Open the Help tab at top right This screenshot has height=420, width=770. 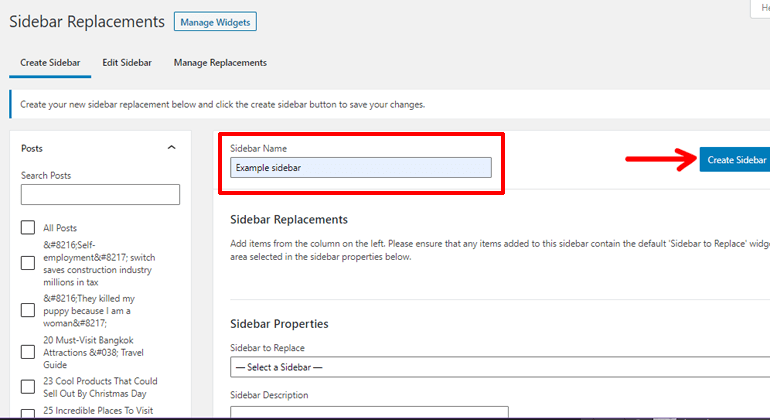(x=760, y=8)
